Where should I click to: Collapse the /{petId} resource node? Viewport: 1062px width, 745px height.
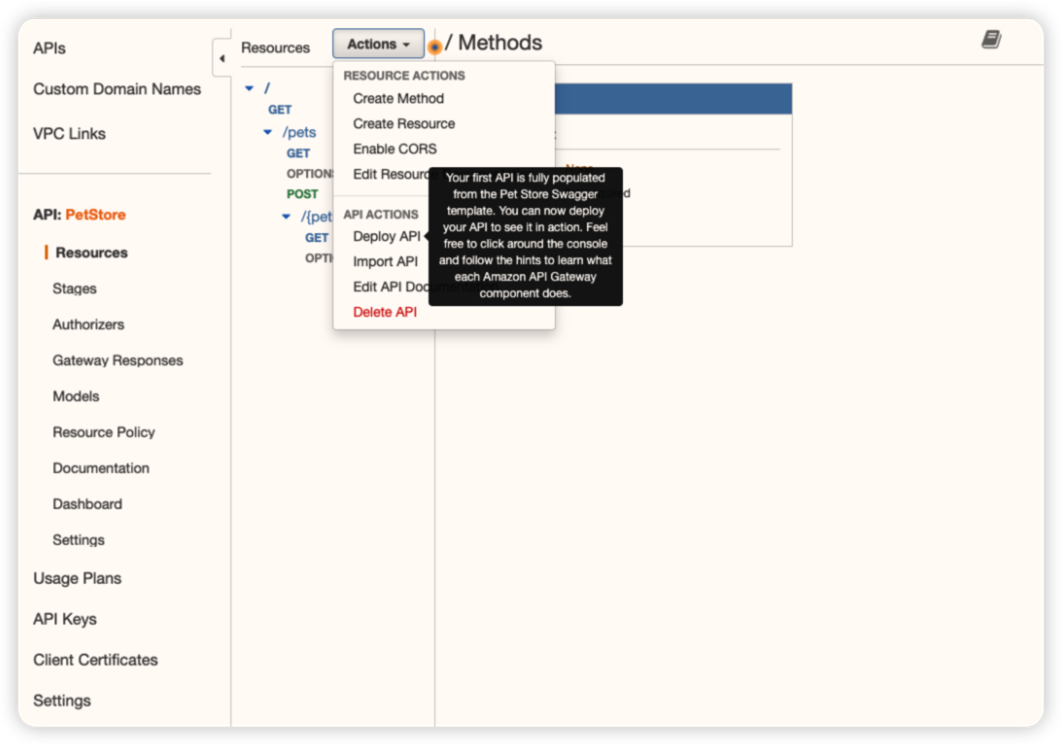point(286,216)
